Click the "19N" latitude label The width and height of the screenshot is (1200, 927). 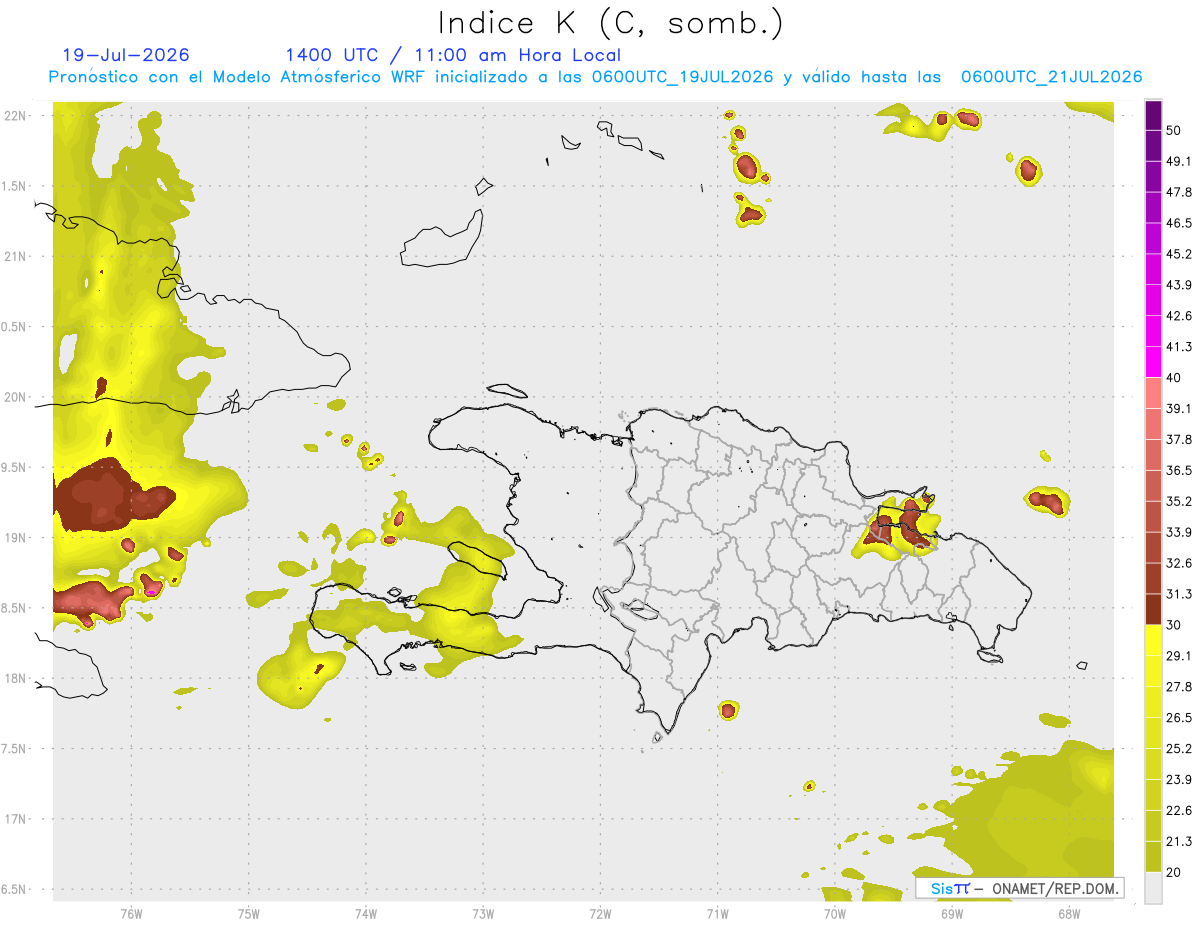15,537
